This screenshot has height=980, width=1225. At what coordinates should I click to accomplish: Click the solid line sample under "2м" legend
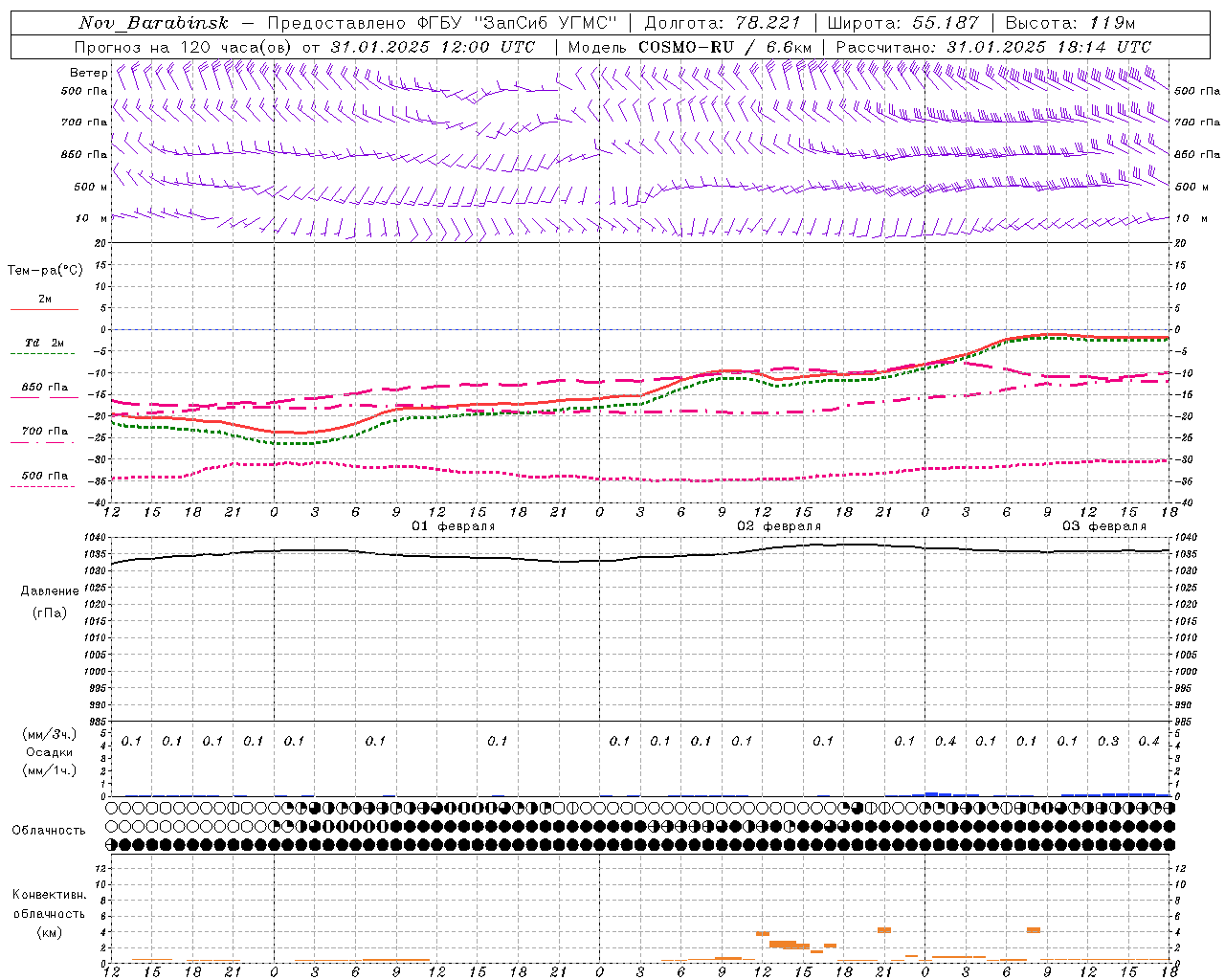pyautogui.click(x=44, y=310)
